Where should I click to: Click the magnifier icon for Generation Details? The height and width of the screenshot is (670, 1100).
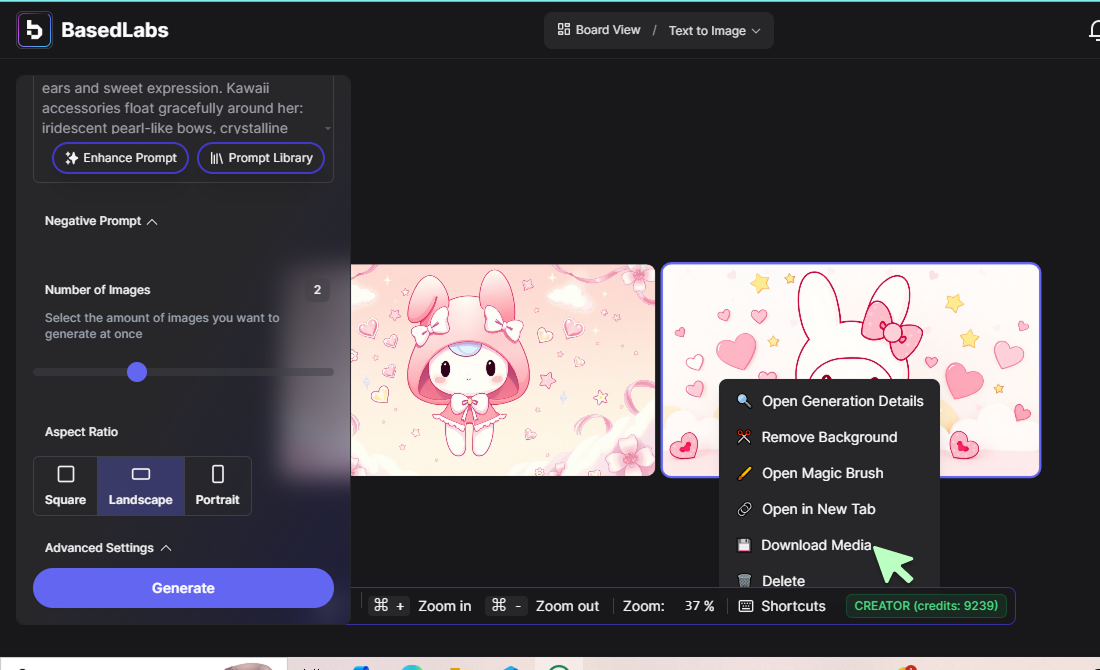[744, 401]
